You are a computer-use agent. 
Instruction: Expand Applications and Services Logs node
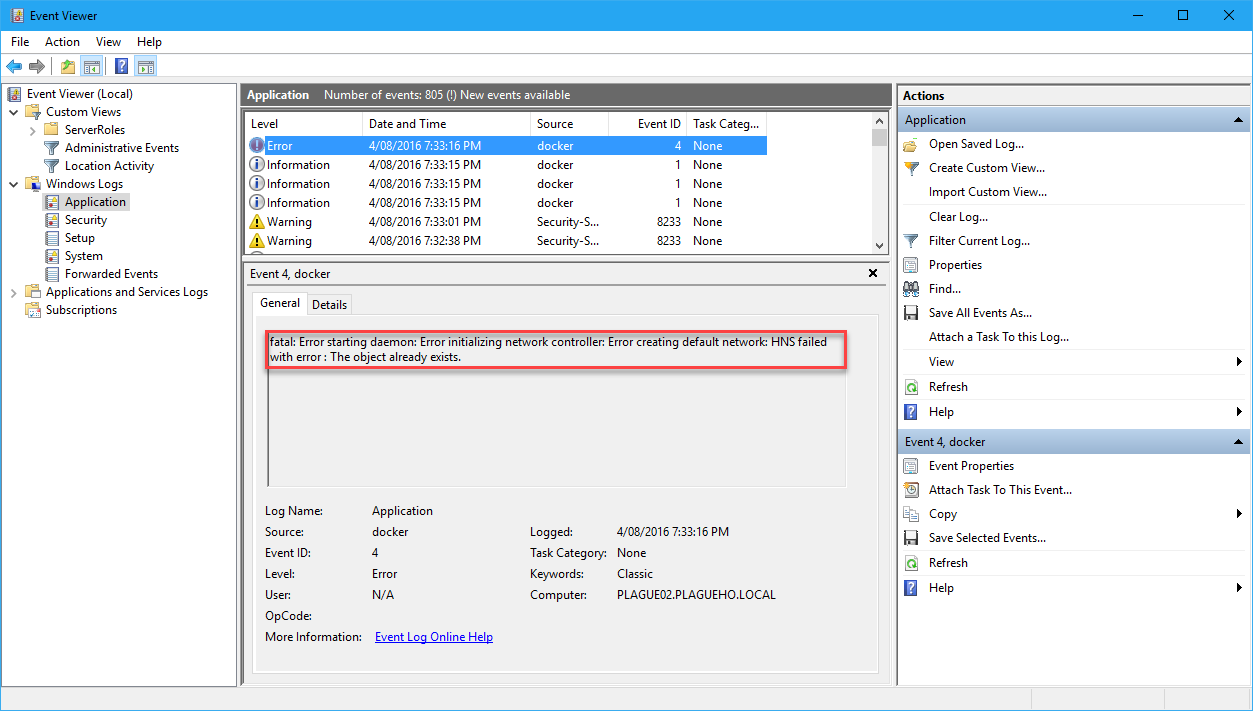tap(14, 292)
